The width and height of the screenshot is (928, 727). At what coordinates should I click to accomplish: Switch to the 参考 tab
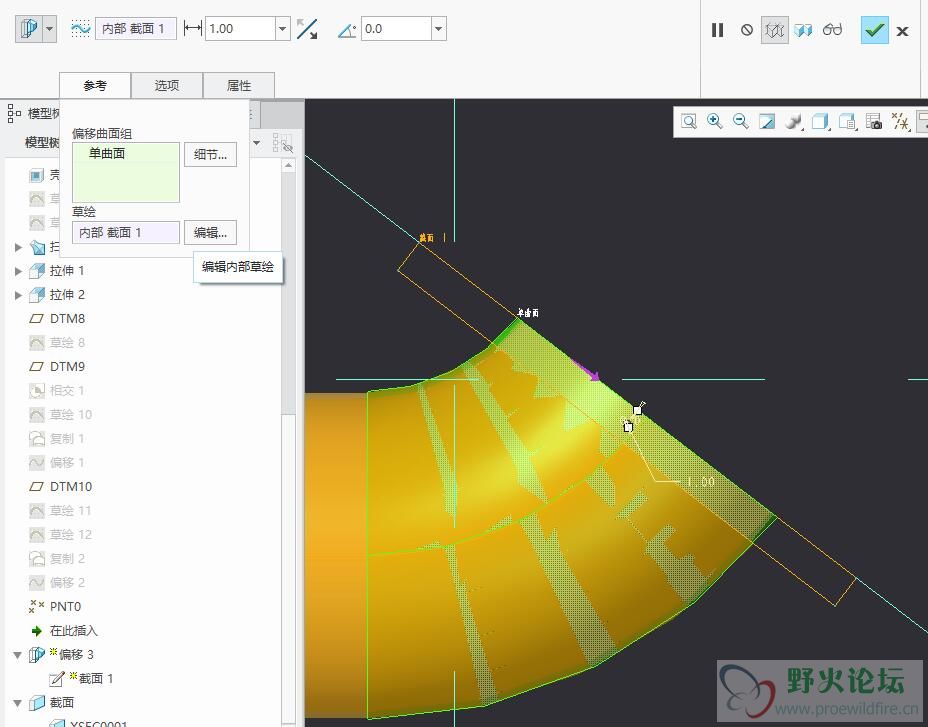[x=95, y=85]
